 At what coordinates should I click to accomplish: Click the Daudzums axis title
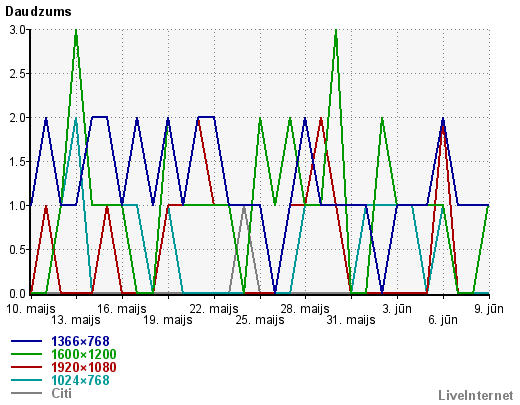[38, 12]
